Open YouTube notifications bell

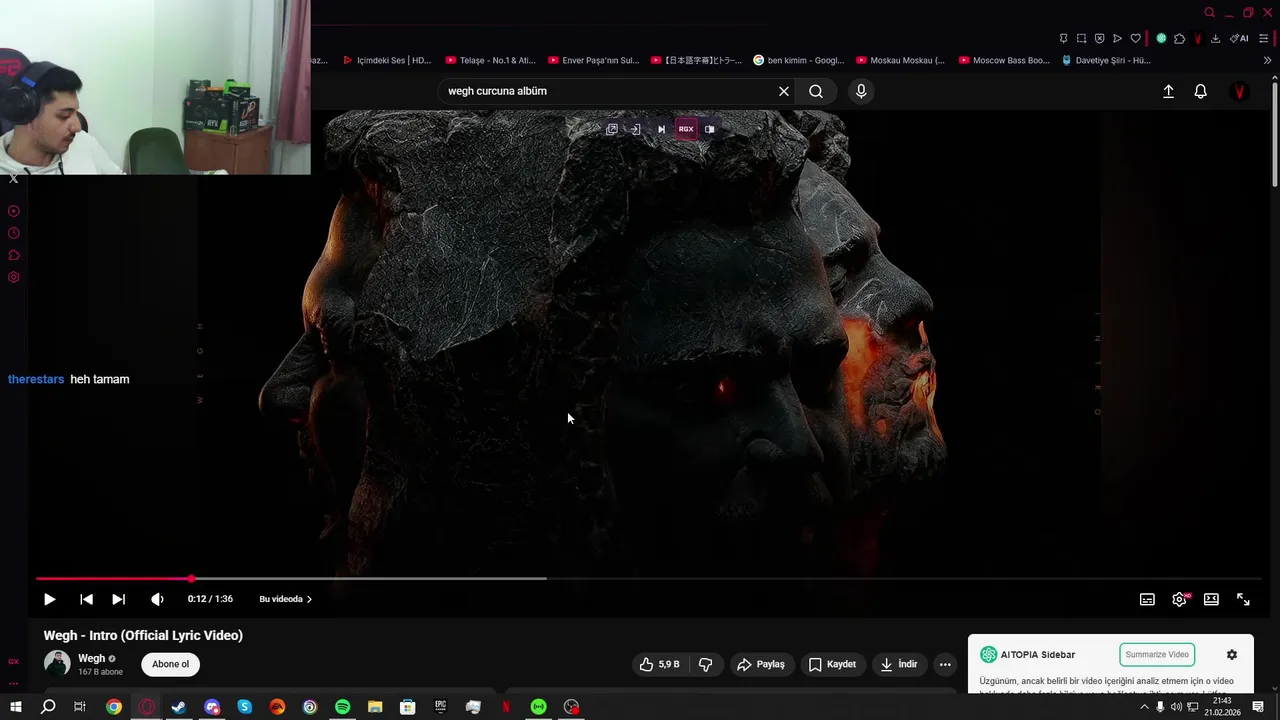point(1201,91)
